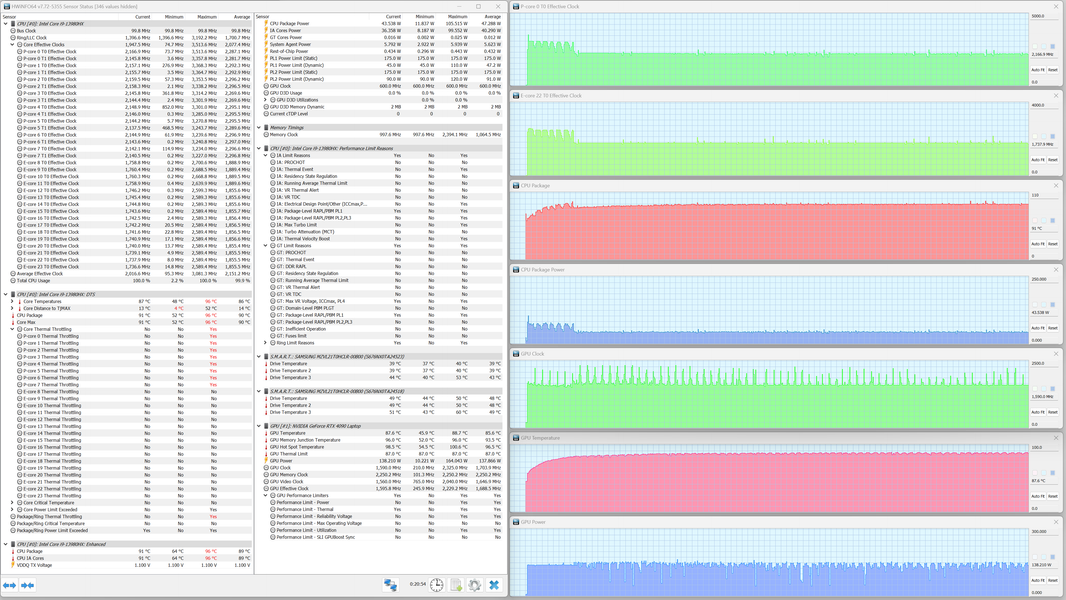Click the Minimum column header in left pane

[x=174, y=17]
